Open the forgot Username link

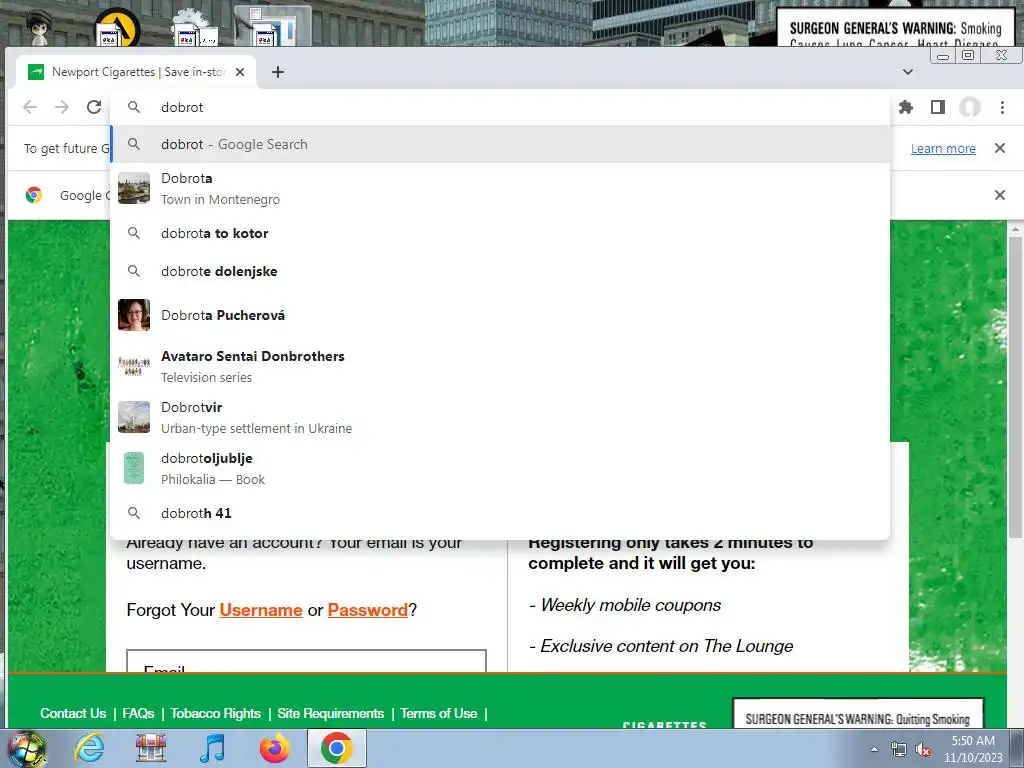(261, 610)
